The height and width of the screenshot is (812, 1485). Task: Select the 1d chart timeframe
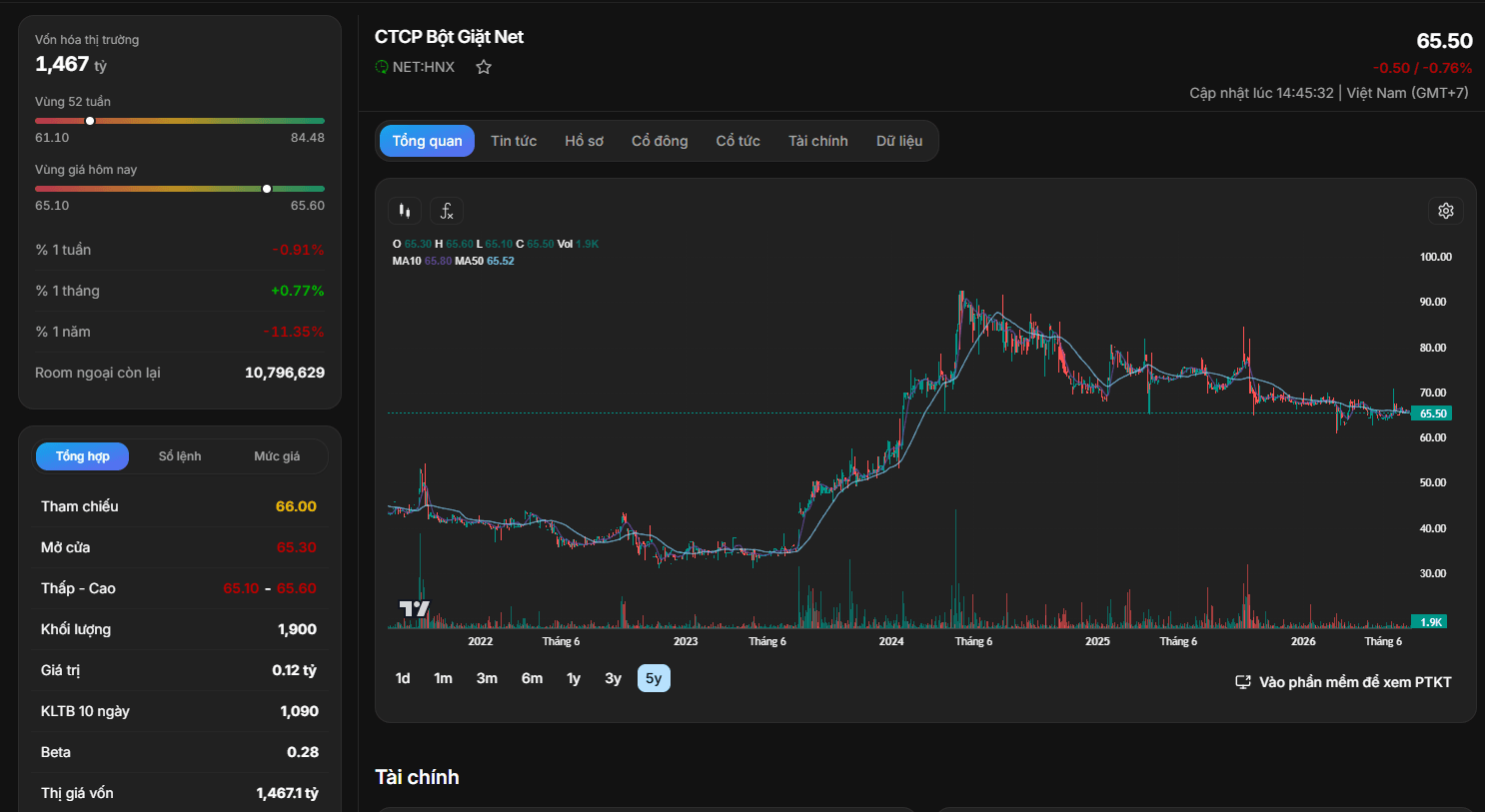tap(403, 678)
